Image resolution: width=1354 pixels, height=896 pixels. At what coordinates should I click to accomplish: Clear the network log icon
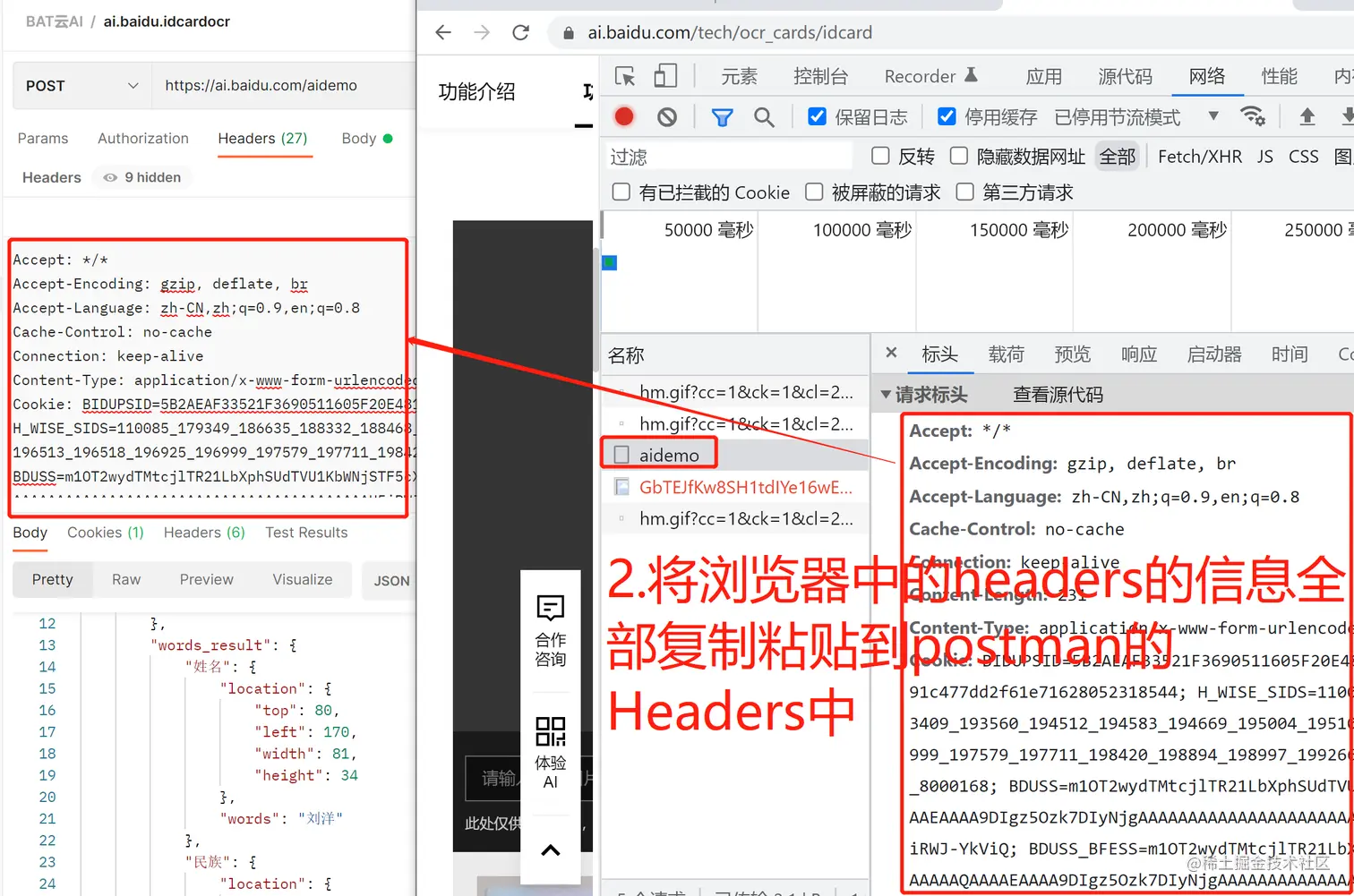click(666, 116)
